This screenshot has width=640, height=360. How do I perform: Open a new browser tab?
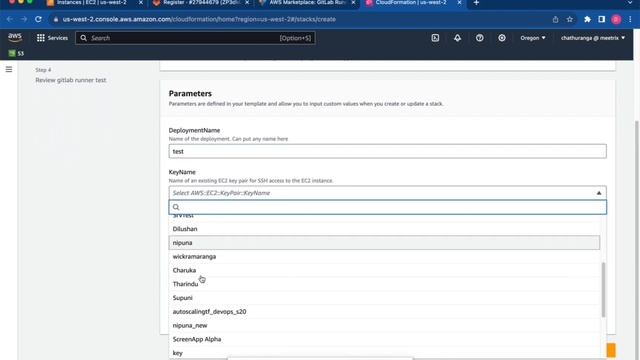tap(476, 3)
